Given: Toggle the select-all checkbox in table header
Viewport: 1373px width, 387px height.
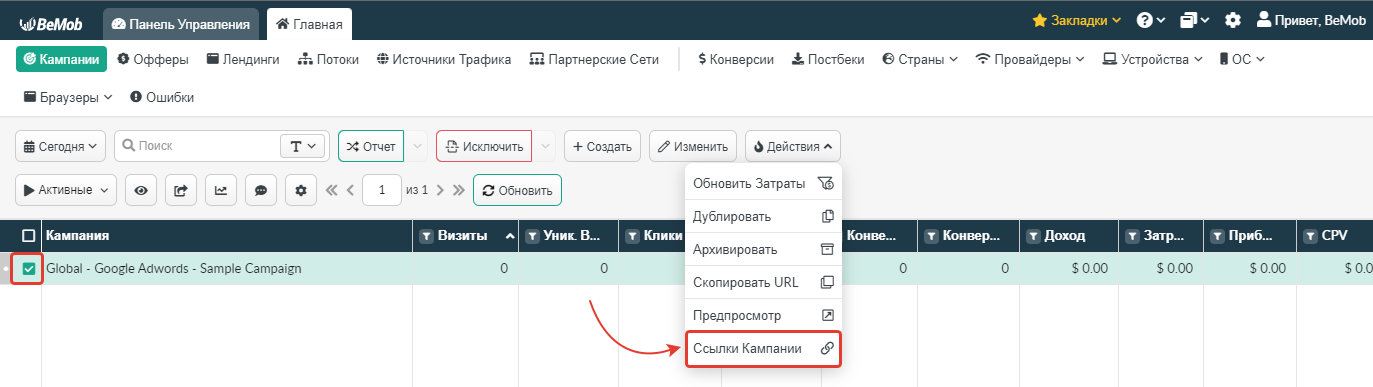Looking at the screenshot, I should (29, 236).
